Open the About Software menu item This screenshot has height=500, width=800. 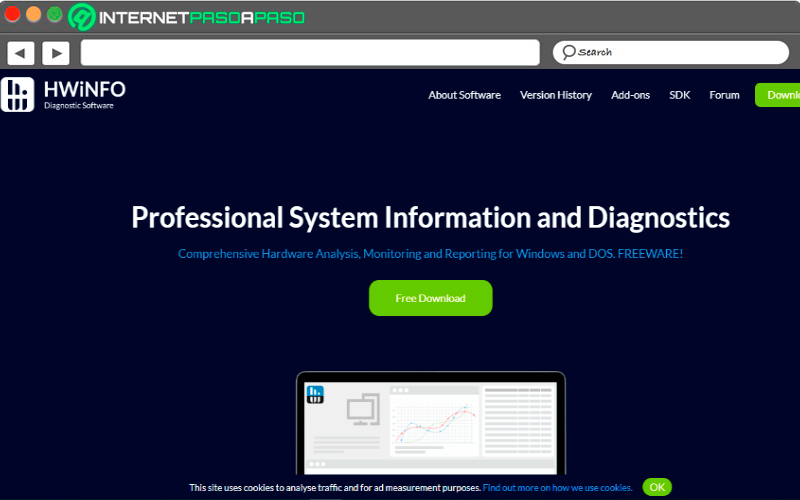pos(464,95)
